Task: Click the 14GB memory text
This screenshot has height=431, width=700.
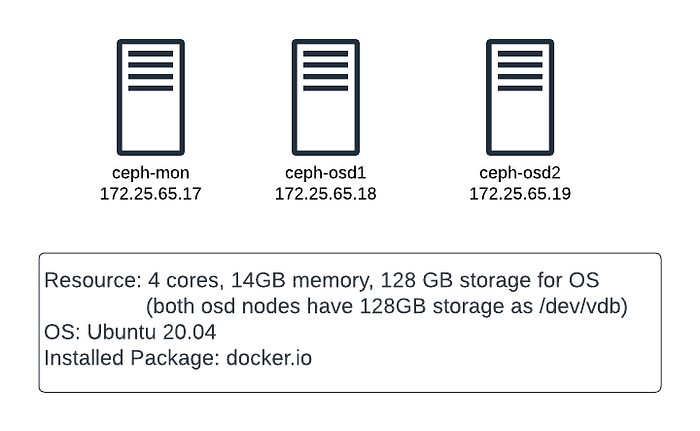Action: click(x=302, y=281)
